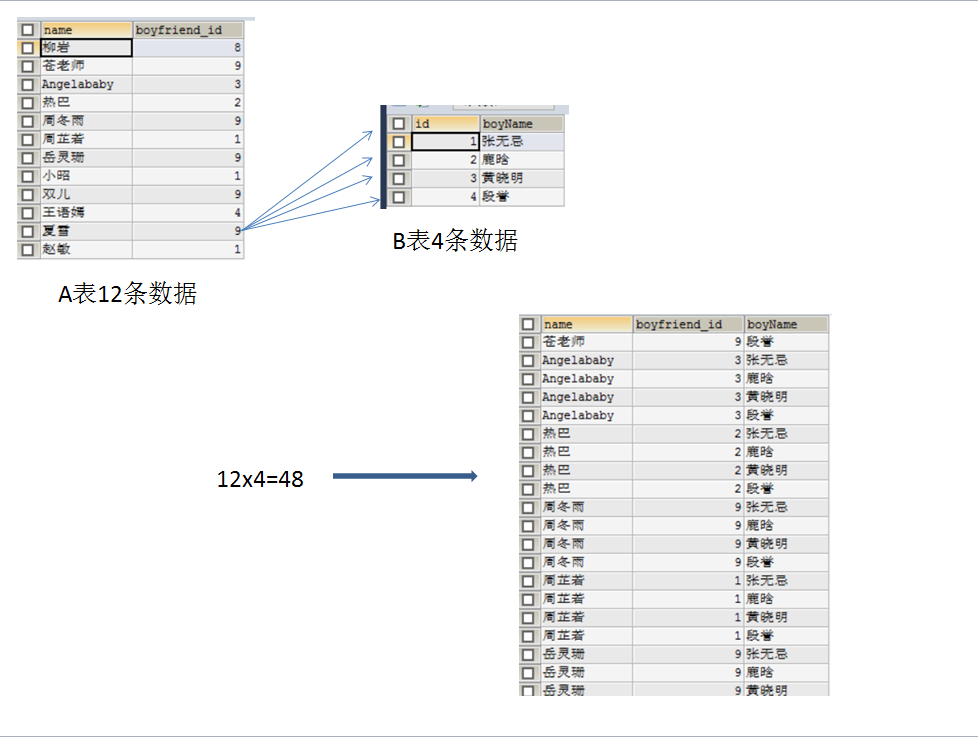Sort table A by the name column header
This screenshot has height=737, width=978.
tap(87, 29)
